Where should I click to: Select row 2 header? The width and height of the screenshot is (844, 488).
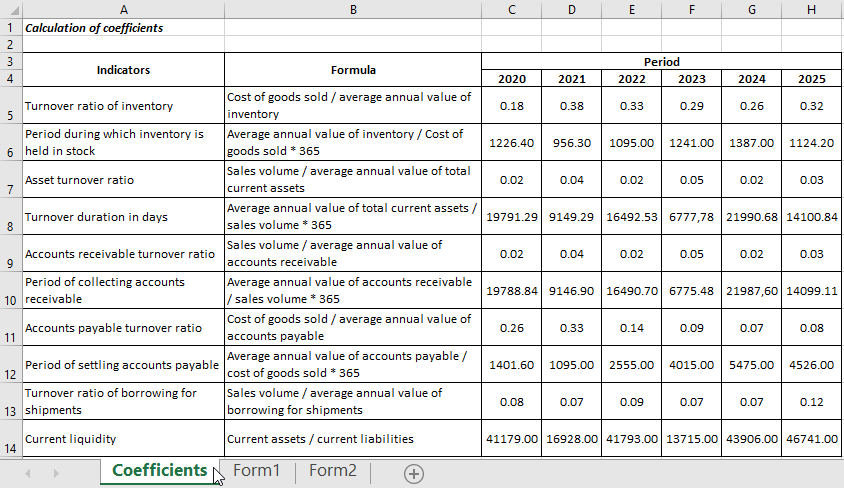tap(11, 44)
